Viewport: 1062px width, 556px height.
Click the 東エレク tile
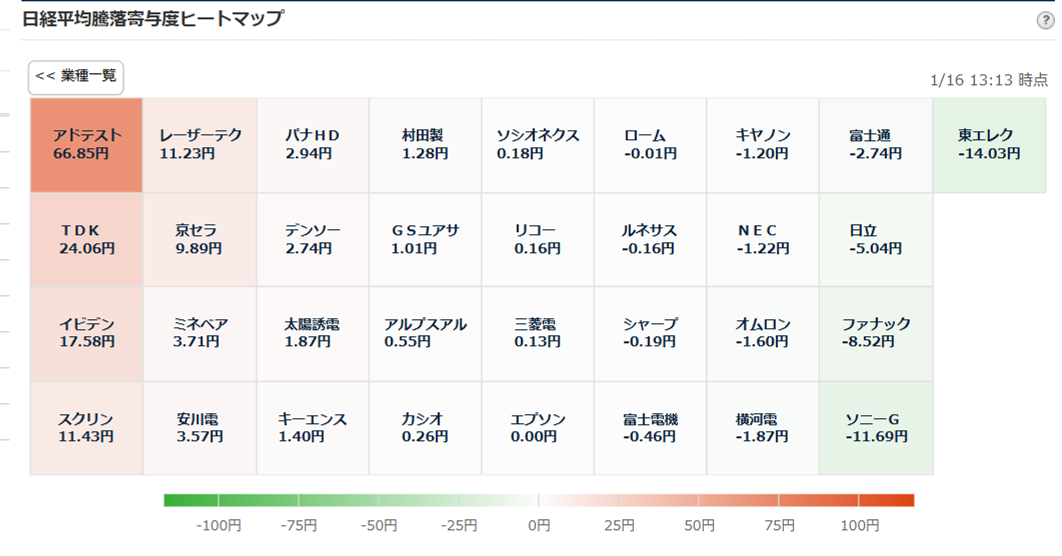[988, 145]
